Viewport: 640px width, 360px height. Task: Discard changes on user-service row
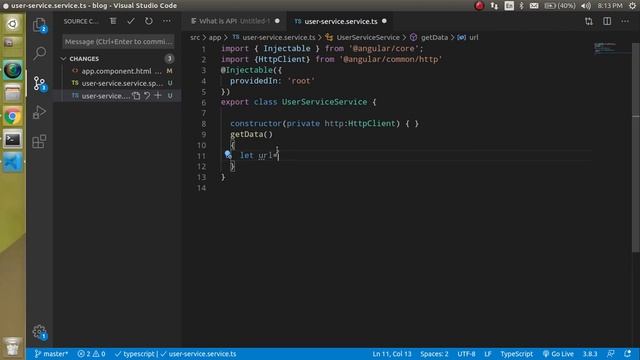(x=147, y=96)
